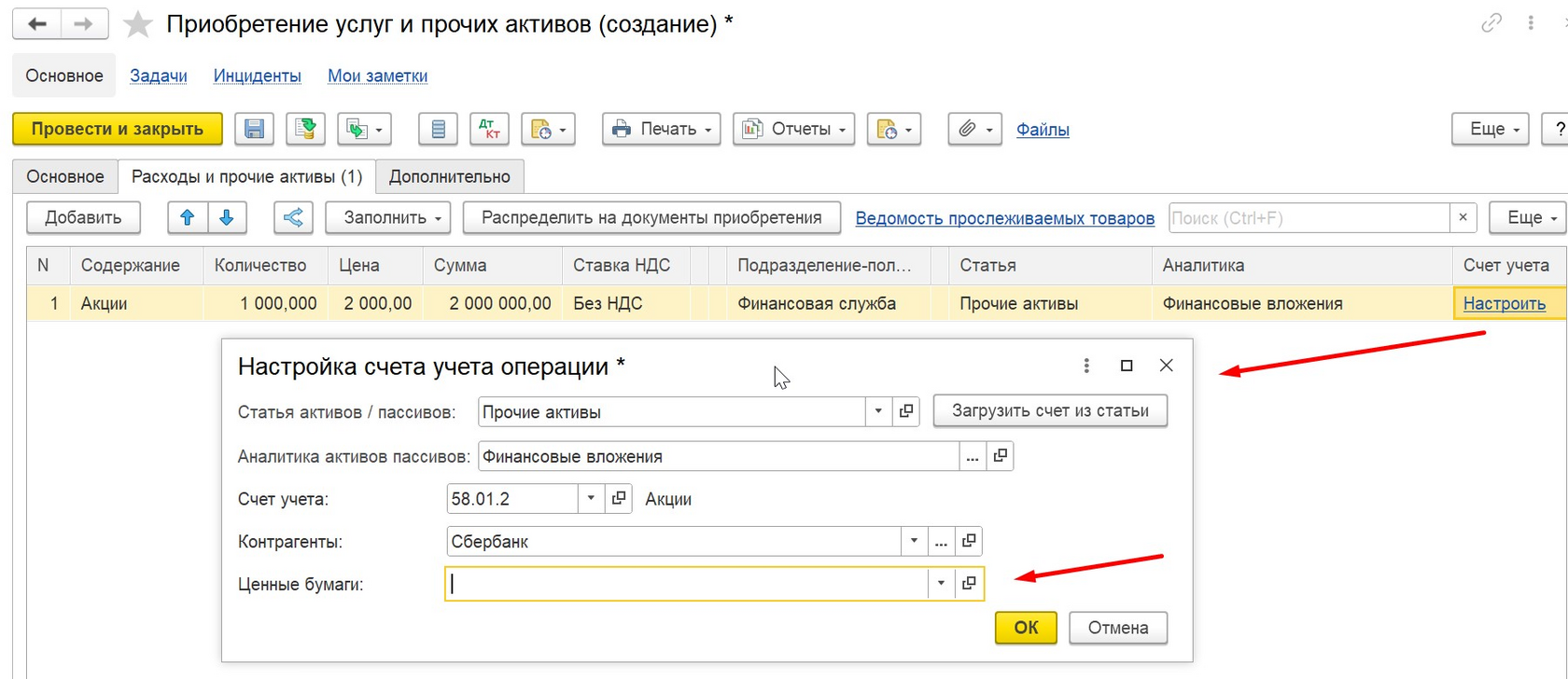Screen dimensions: 1568x679
Task: Expand Контрагенты dropdown arrow
Action: 914,541
